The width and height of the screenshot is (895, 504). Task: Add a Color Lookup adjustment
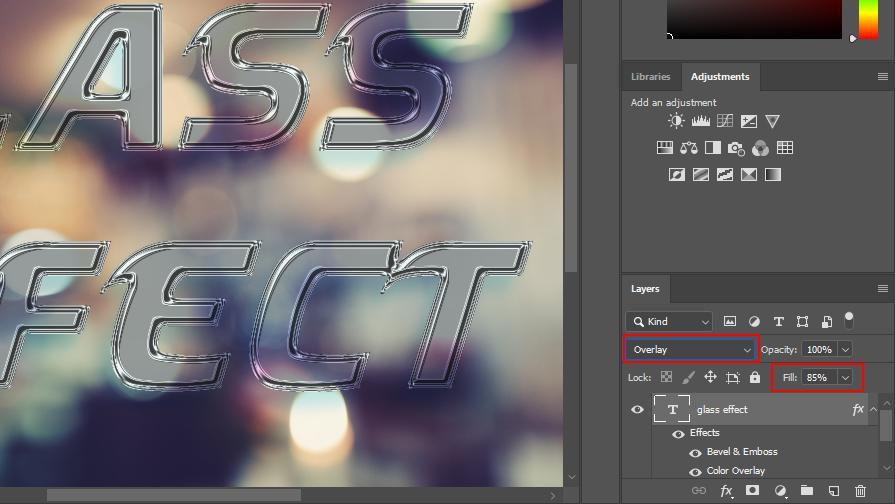785,148
